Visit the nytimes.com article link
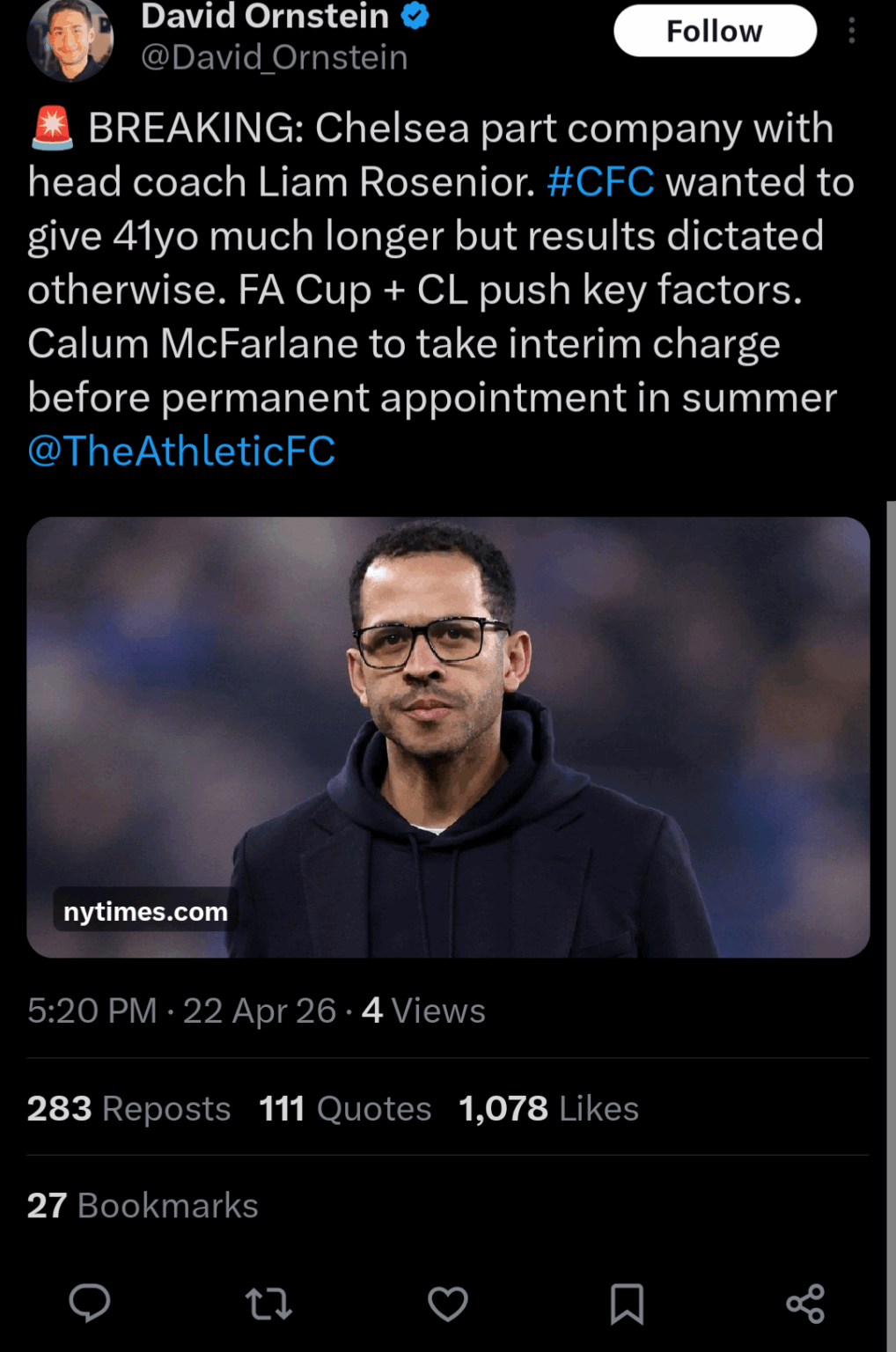 coord(143,912)
